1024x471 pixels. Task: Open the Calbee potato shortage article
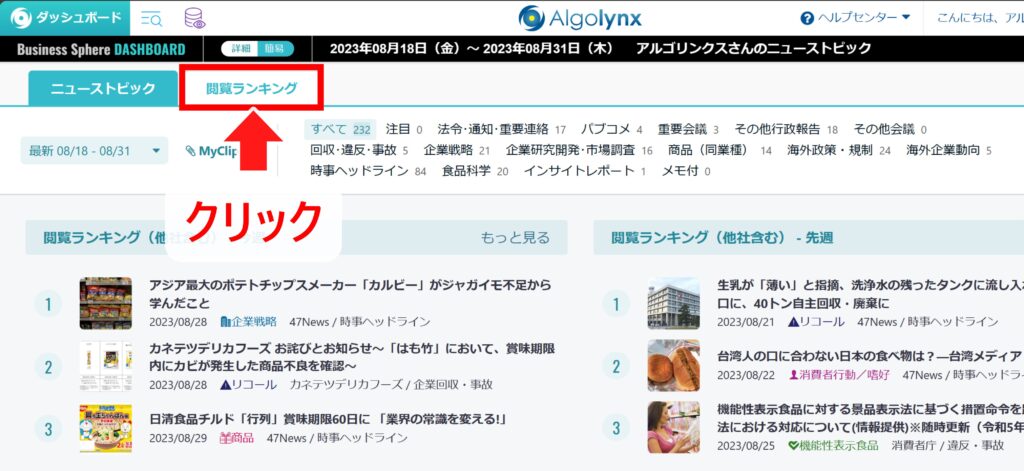pyautogui.click(x=350, y=294)
